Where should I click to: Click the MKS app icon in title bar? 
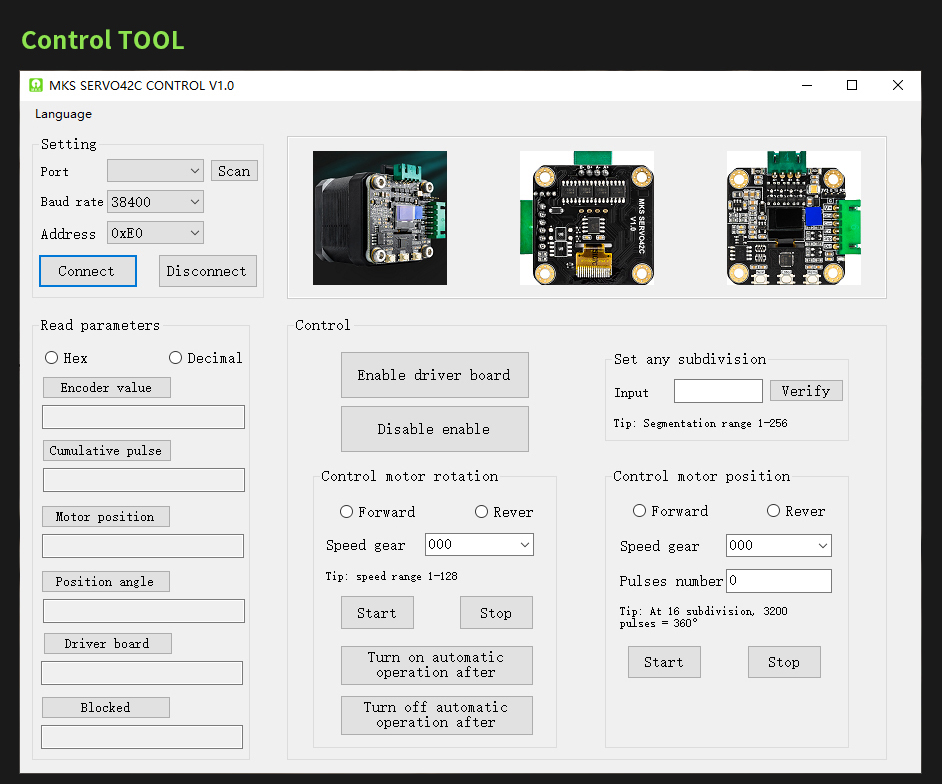(x=36, y=86)
